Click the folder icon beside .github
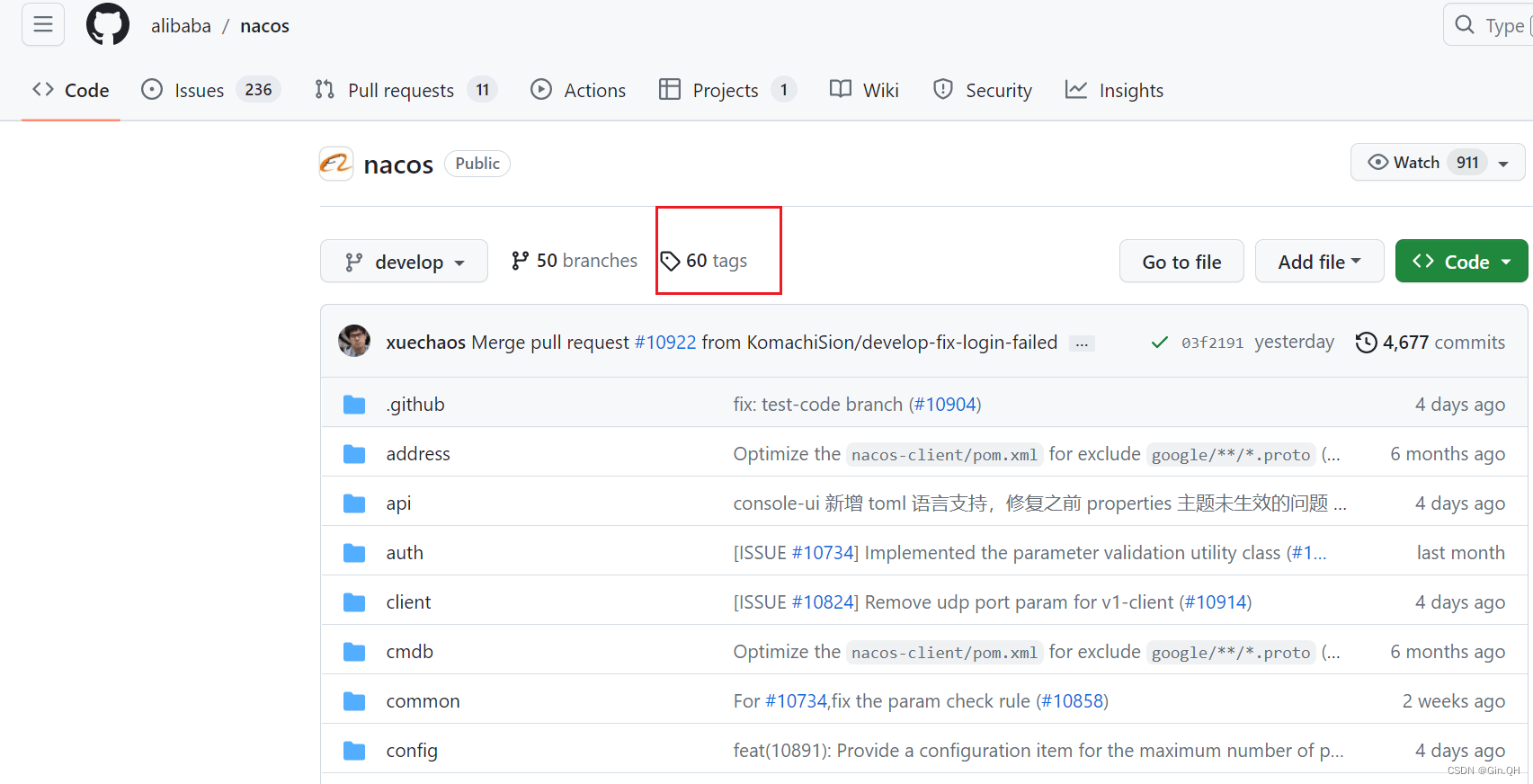Viewport: 1533px width, 784px height. [354, 405]
